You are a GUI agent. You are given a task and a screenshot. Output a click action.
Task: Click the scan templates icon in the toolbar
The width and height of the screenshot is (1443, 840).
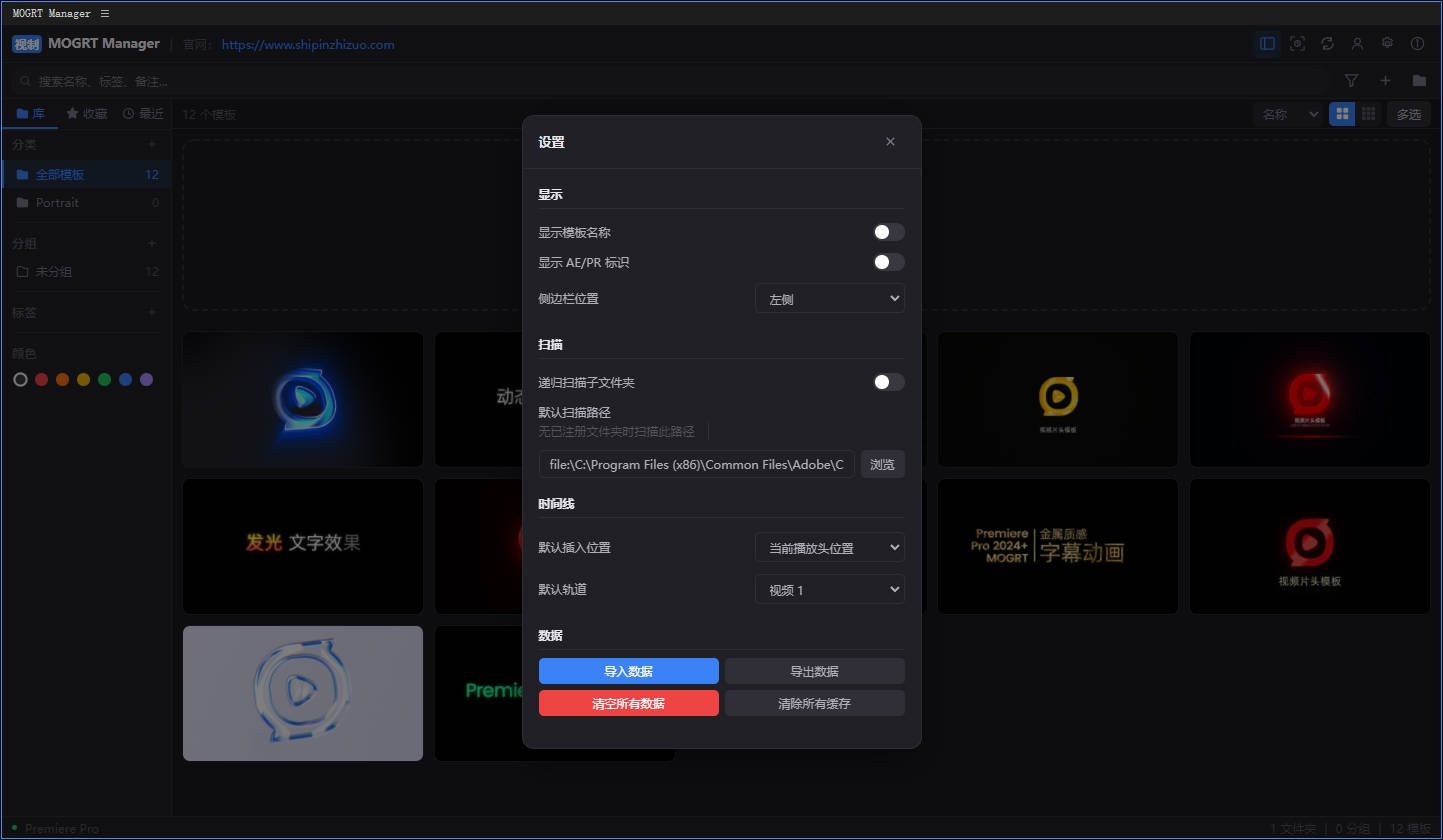click(1297, 43)
